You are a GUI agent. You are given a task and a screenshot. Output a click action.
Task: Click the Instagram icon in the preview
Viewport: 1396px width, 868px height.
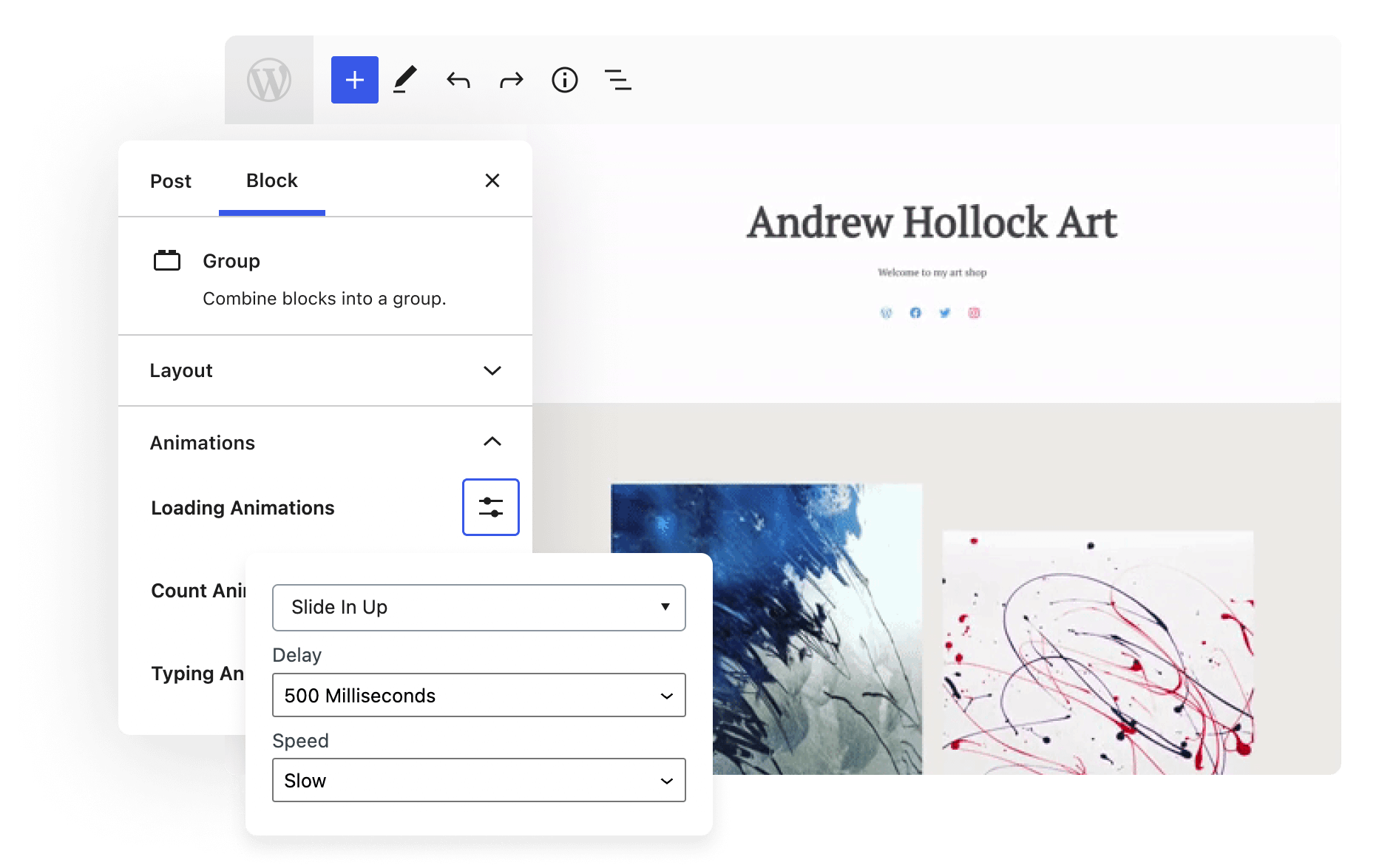pyautogui.click(x=974, y=313)
